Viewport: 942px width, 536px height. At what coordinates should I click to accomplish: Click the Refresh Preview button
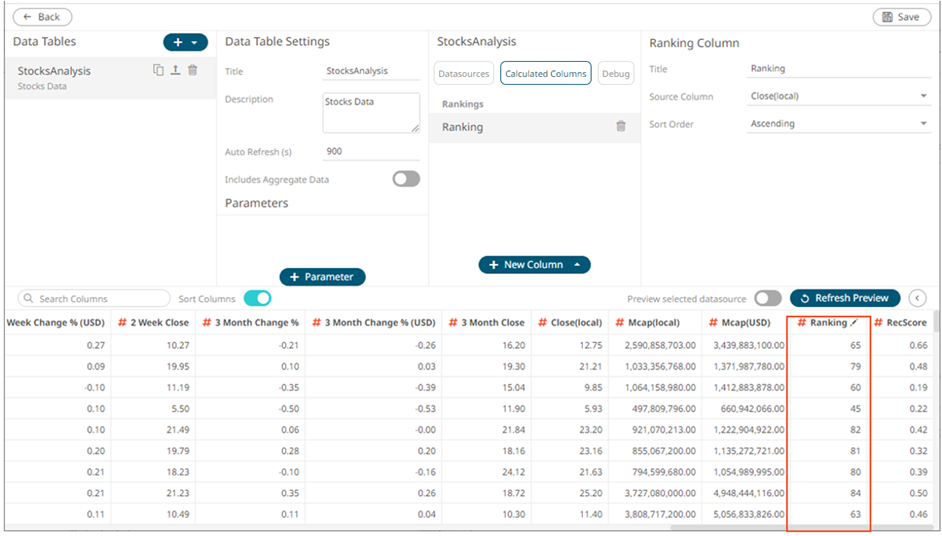pyautogui.click(x=845, y=298)
